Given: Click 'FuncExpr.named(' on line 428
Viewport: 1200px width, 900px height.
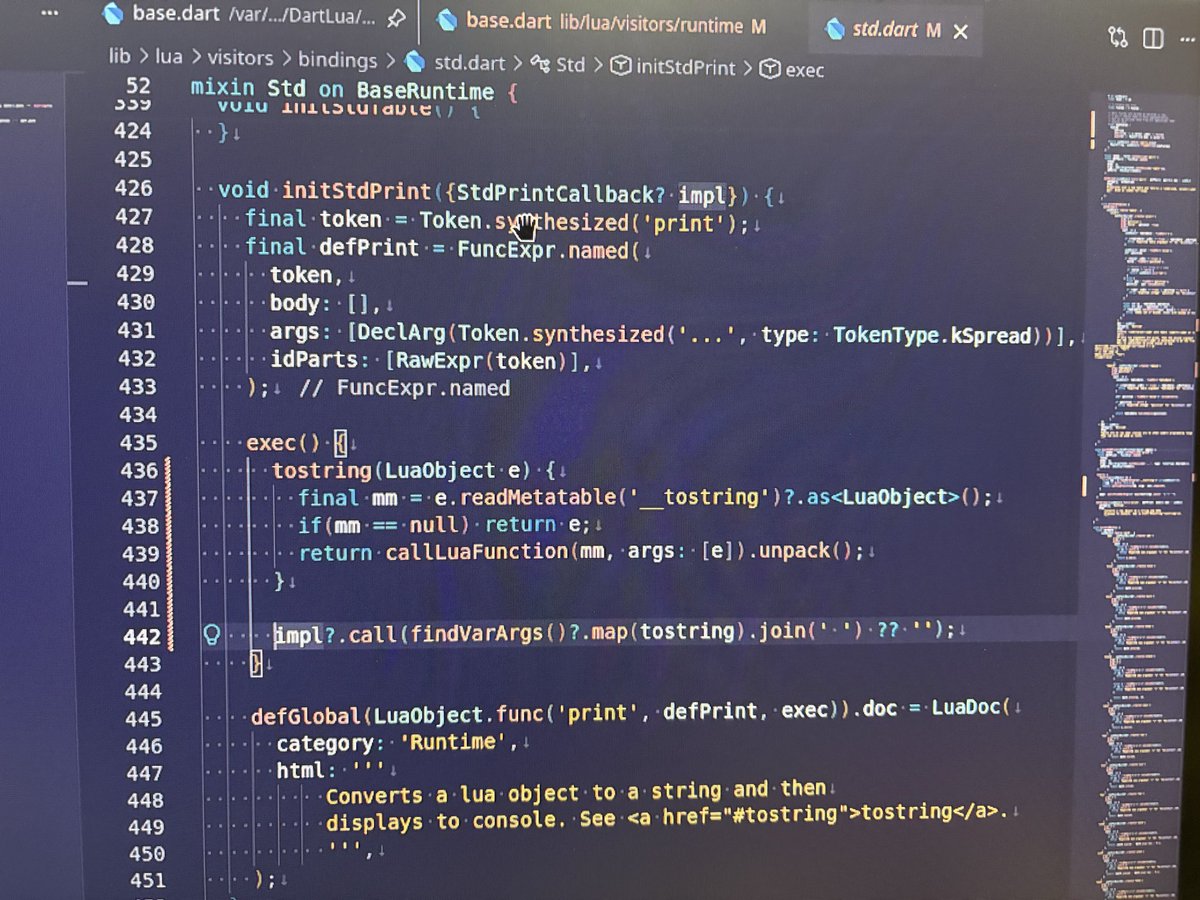Looking at the screenshot, I should coord(548,250).
